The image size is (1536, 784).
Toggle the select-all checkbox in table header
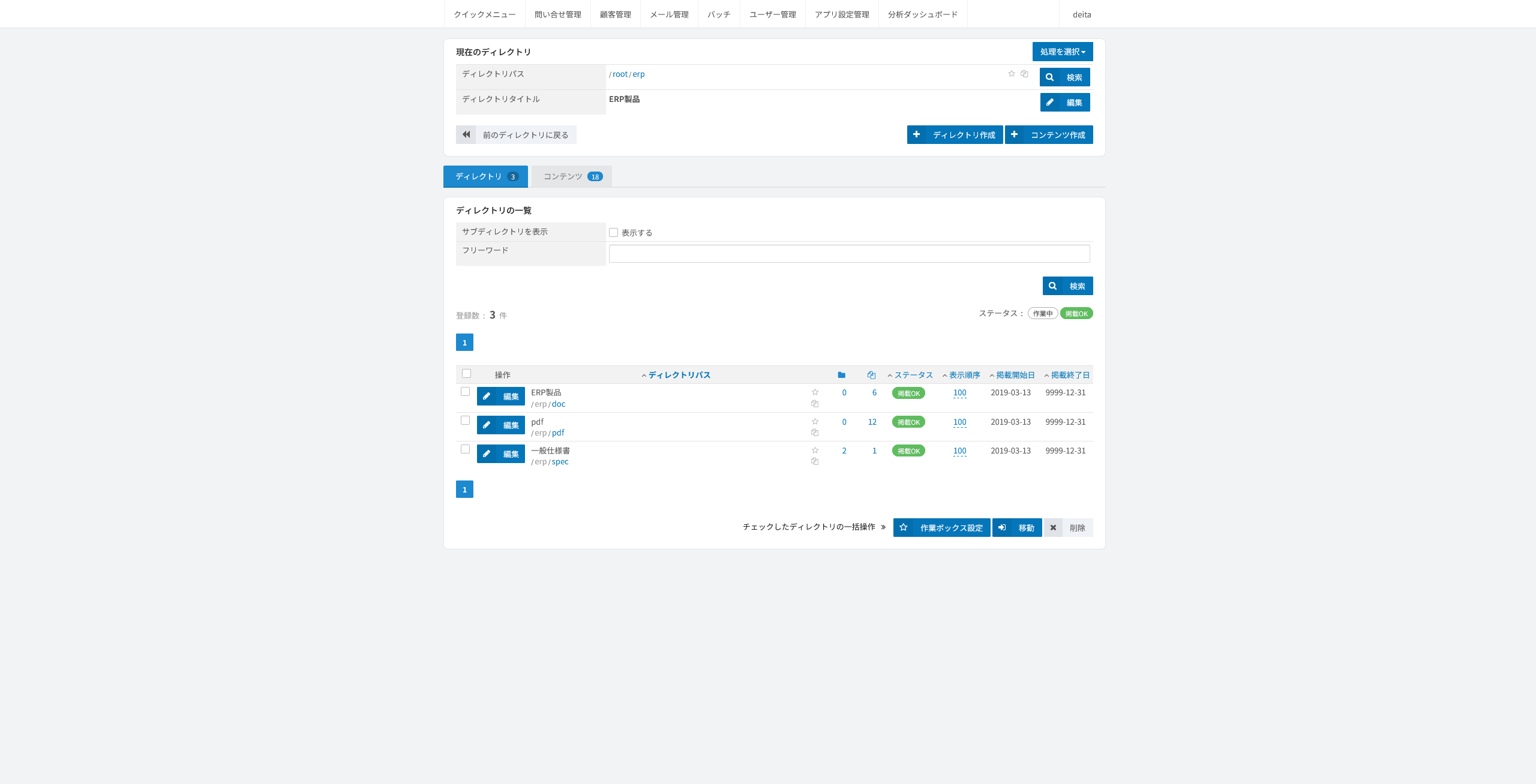pos(467,374)
